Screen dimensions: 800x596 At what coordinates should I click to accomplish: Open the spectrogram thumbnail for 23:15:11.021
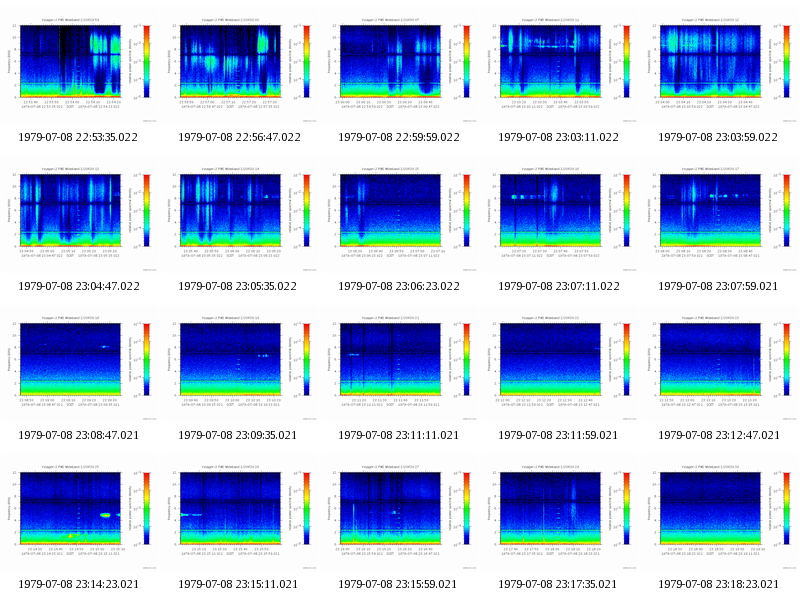pos(239,513)
